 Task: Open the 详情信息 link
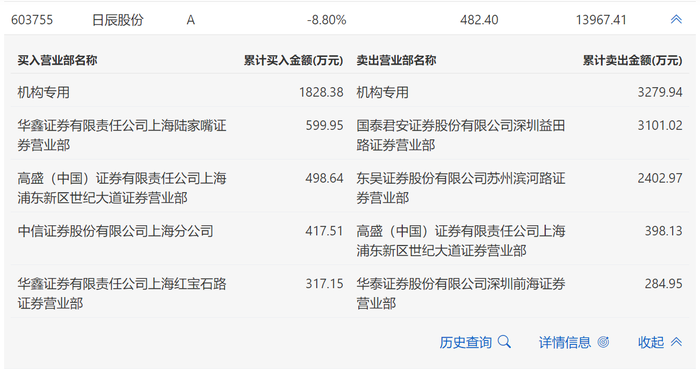[565, 342]
